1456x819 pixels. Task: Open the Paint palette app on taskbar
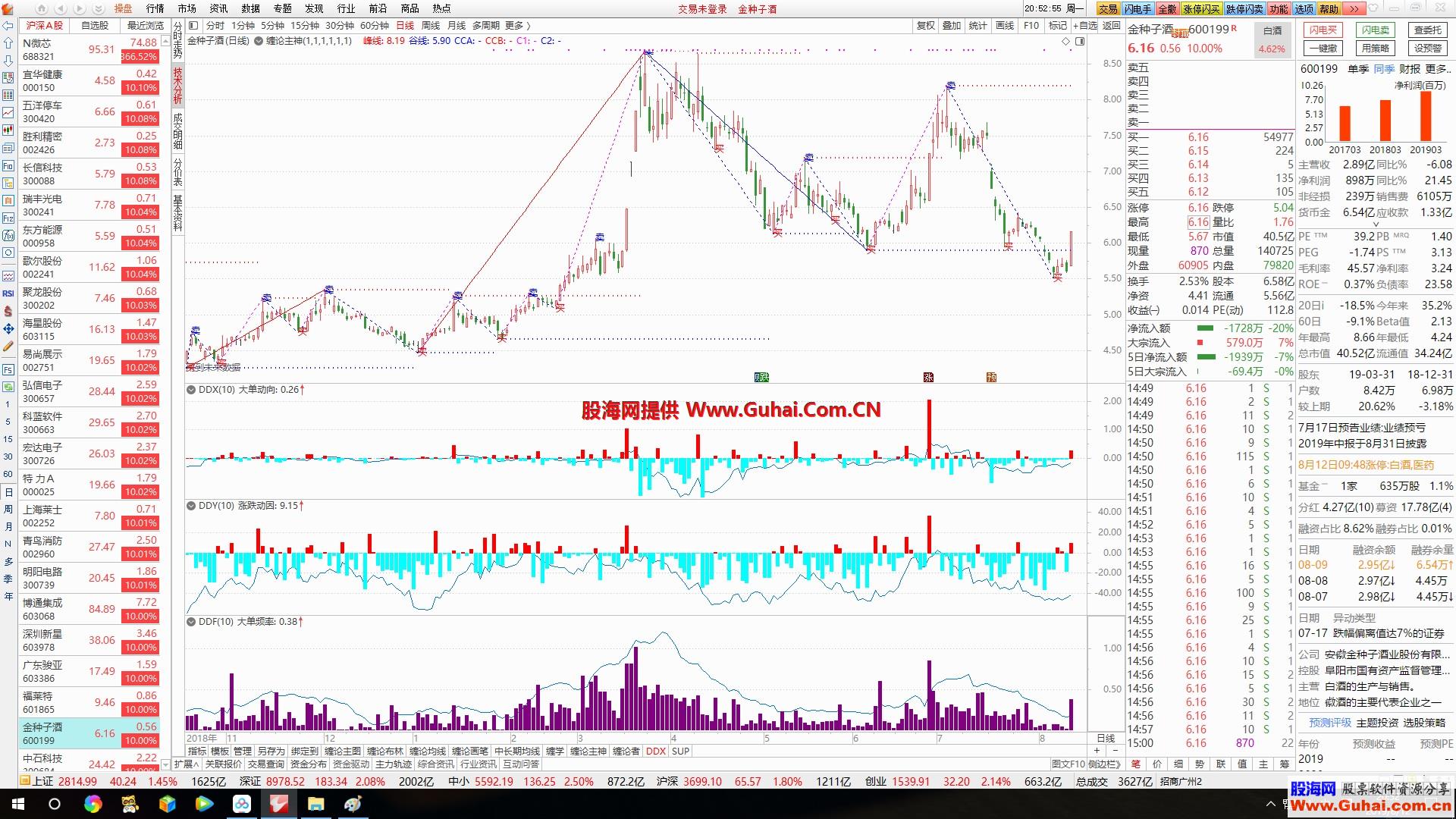(353, 804)
